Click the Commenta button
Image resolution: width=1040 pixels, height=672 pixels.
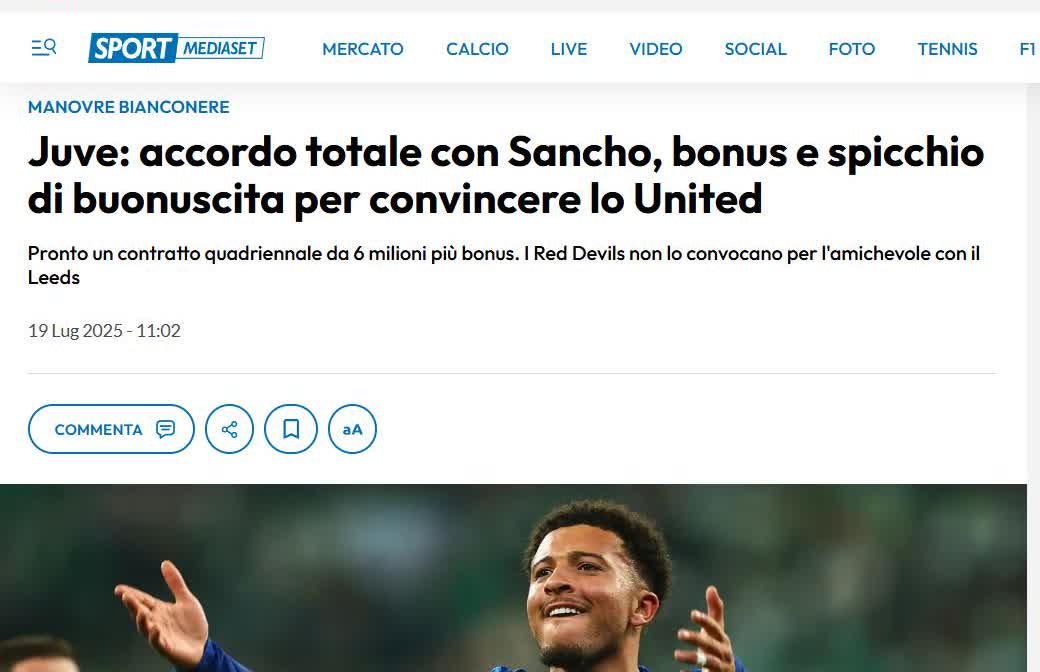[111, 429]
